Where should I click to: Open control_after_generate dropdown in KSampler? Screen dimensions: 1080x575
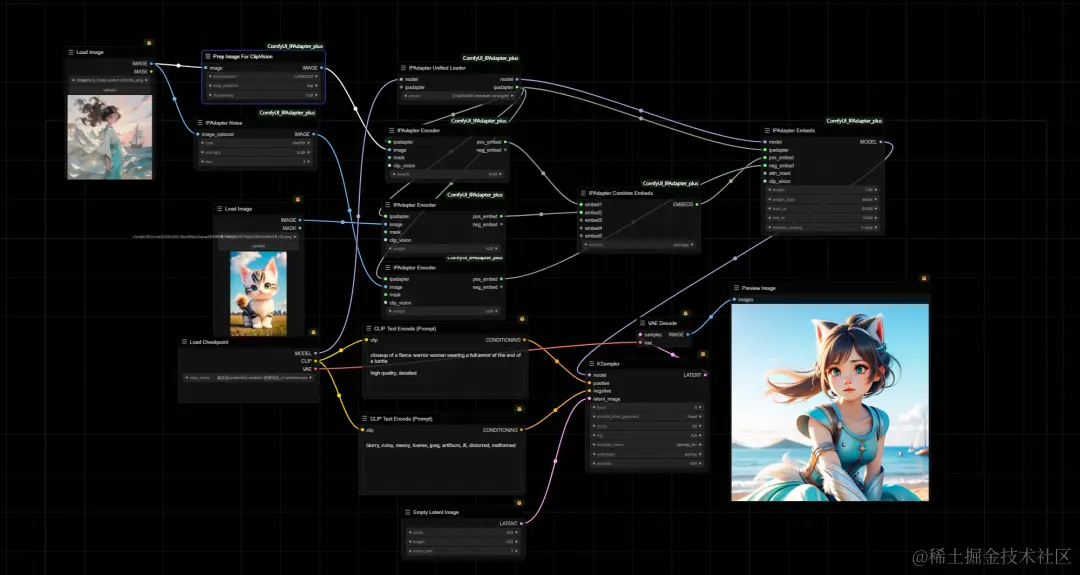coord(646,417)
